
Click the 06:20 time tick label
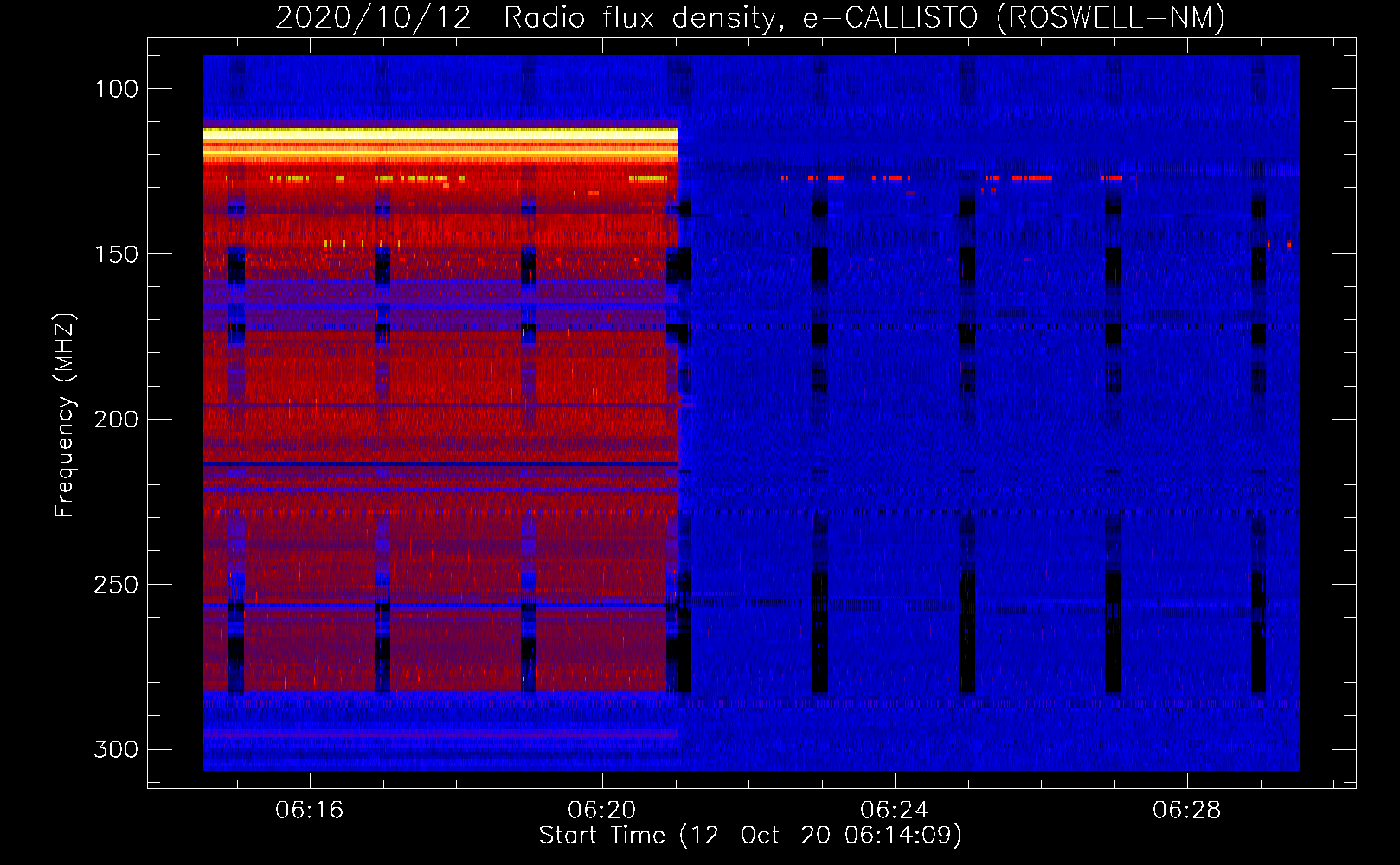(x=601, y=810)
